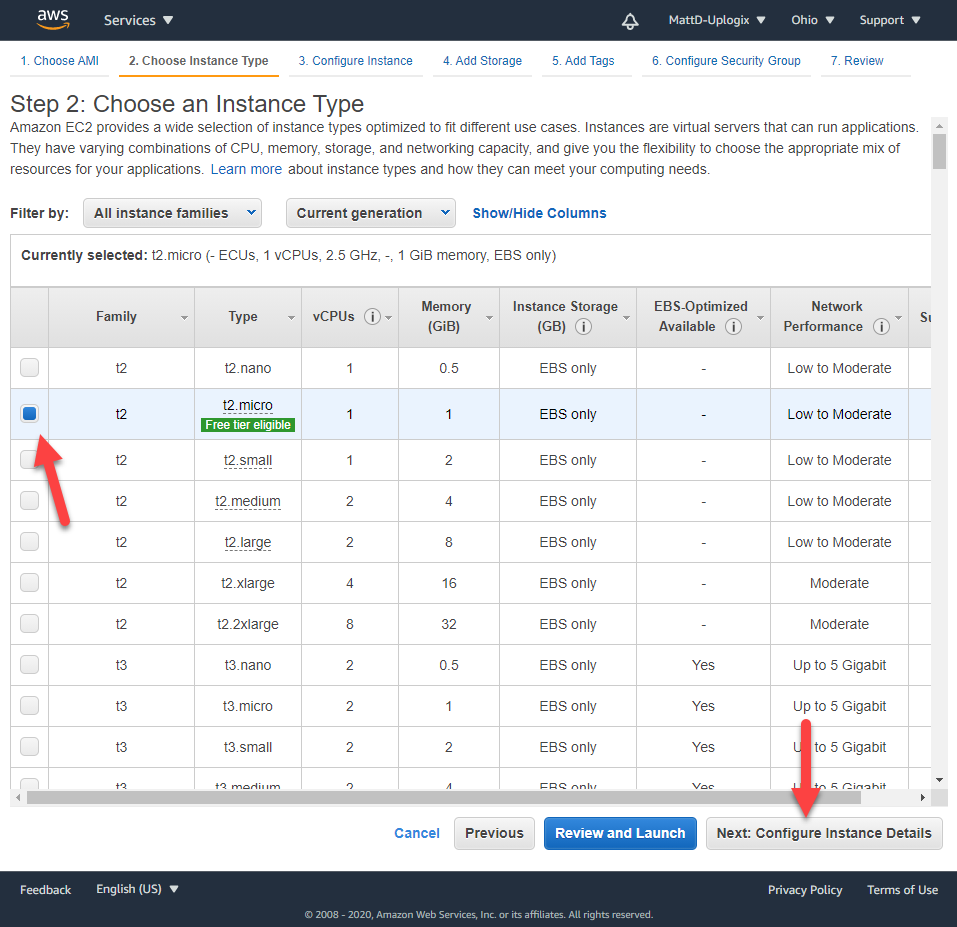Click the Instance Storage info icon
The height and width of the screenshot is (927, 957).
583,326
